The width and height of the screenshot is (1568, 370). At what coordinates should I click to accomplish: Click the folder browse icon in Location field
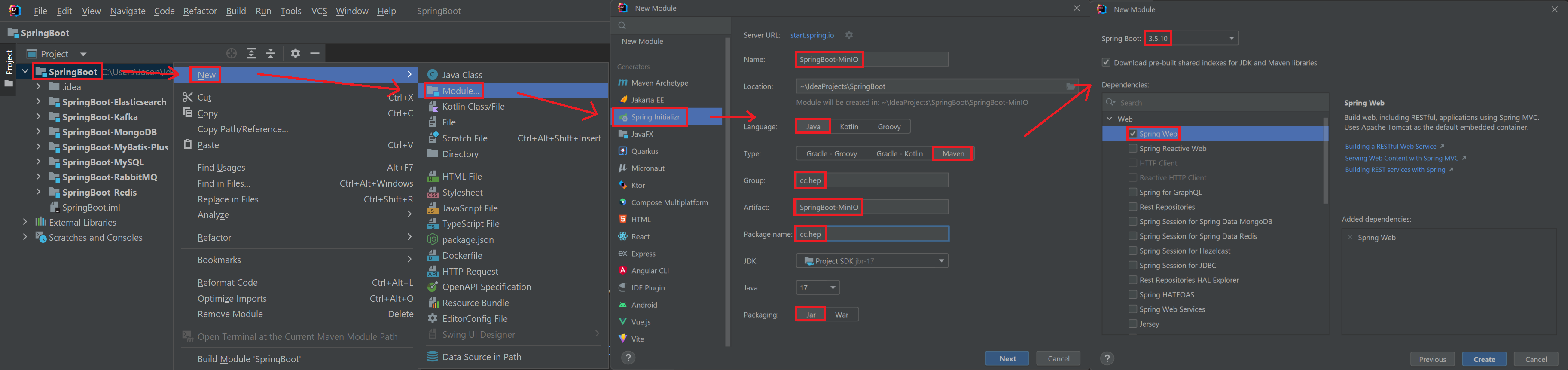click(1071, 86)
